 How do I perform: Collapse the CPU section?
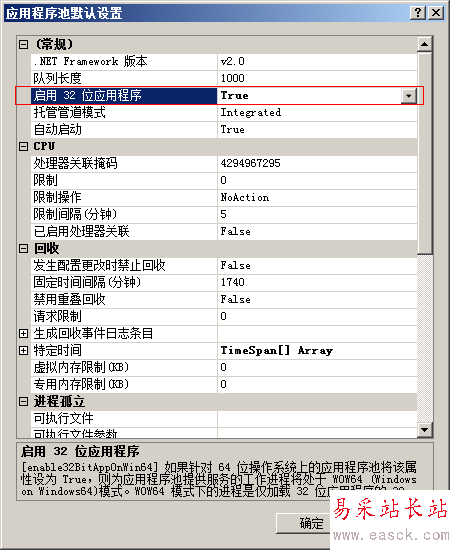point(23,146)
